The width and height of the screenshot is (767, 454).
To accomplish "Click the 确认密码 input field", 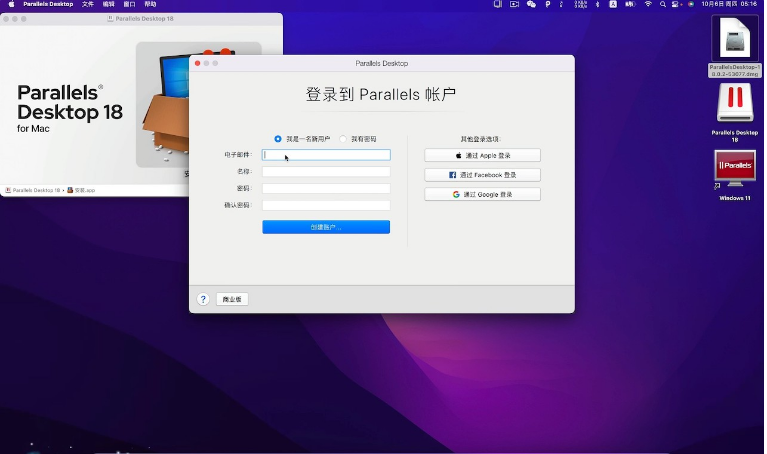I will coord(326,205).
